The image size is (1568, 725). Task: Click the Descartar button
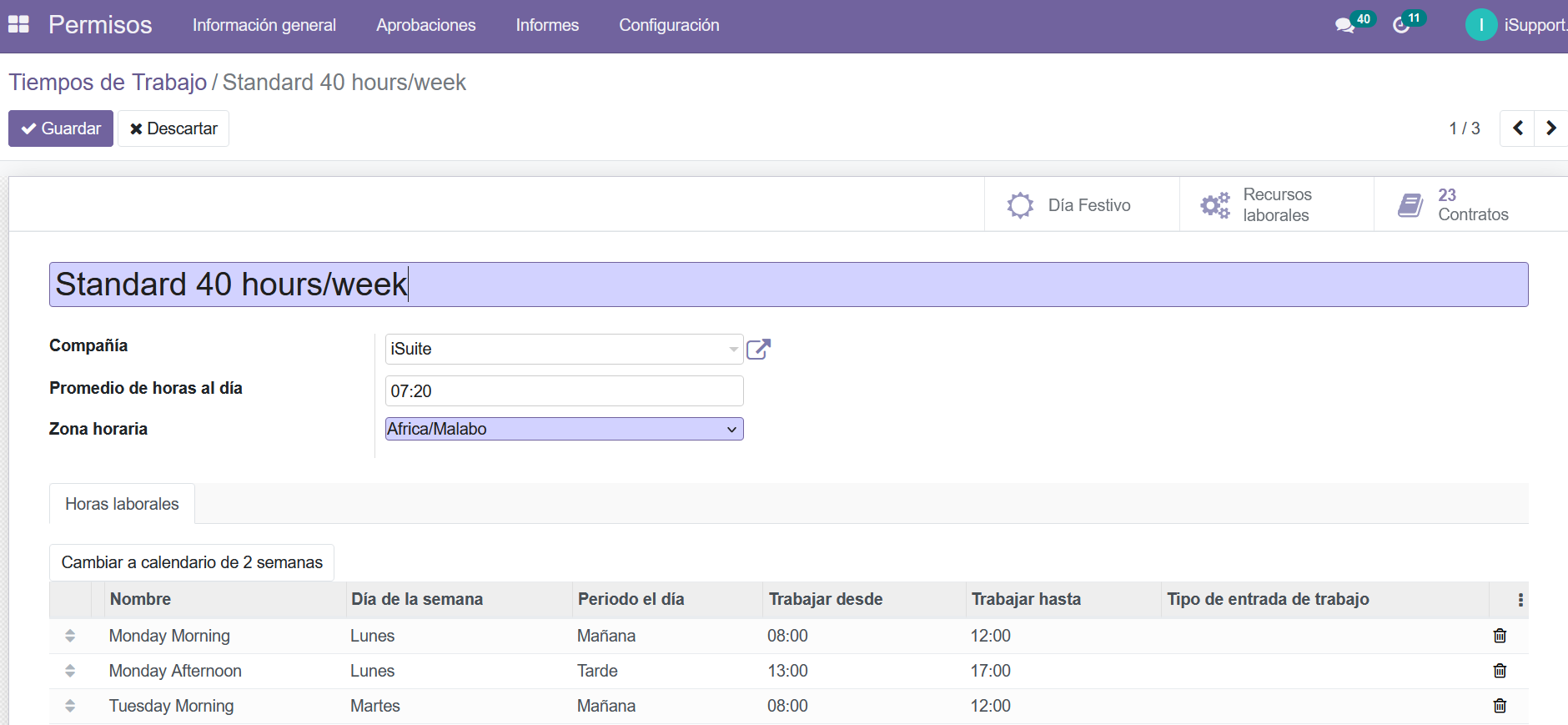pyautogui.click(x=173, y=128)
